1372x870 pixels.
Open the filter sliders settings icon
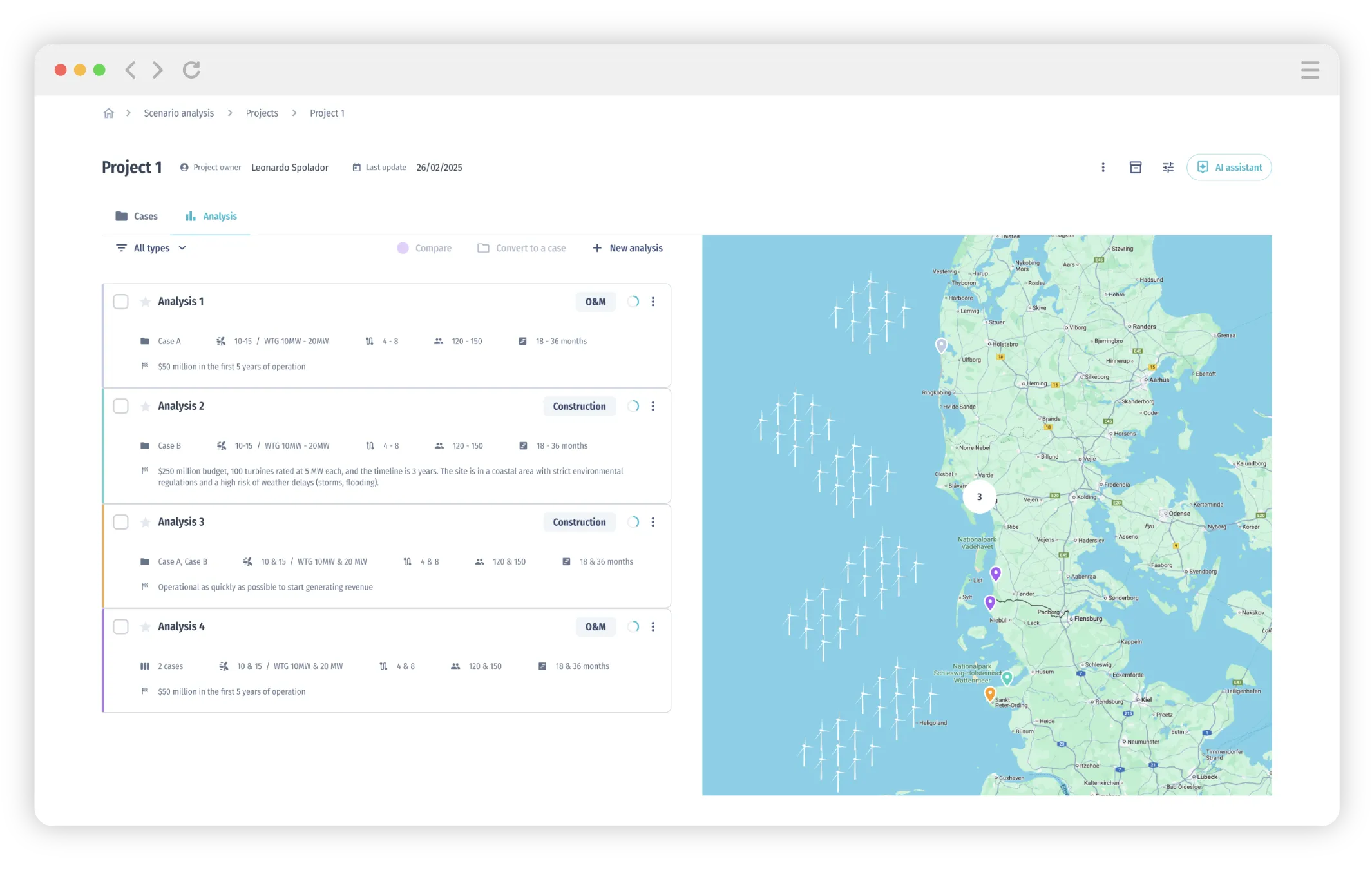coord(1168,168)
